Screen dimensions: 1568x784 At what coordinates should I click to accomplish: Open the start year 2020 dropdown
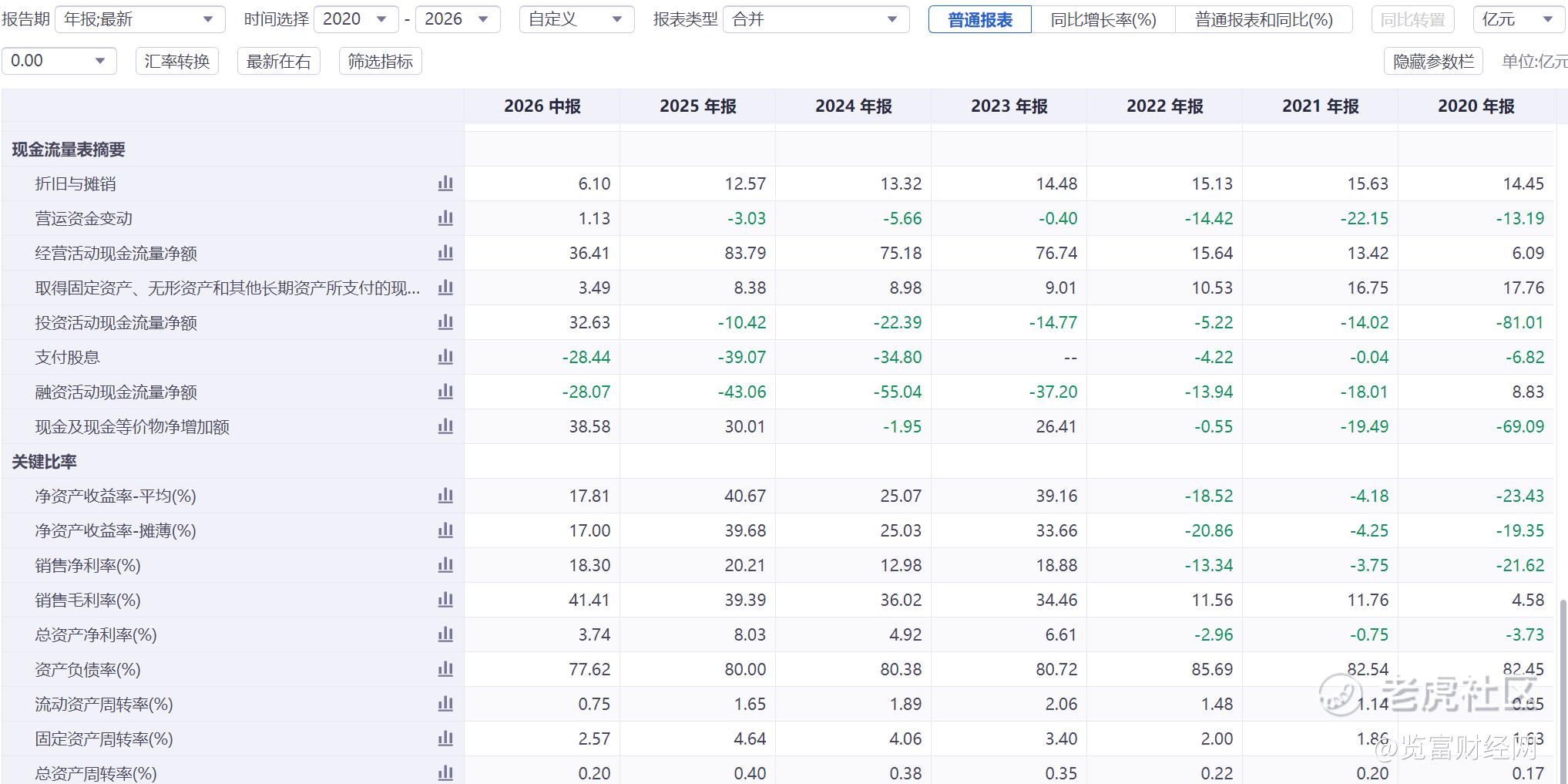click(356, 19)
